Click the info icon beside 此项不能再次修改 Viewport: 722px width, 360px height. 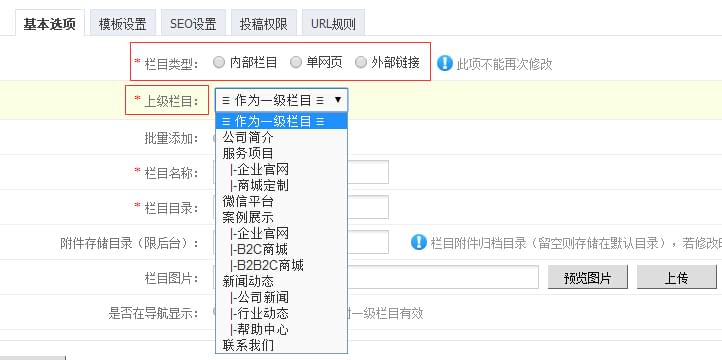point(444,63)
